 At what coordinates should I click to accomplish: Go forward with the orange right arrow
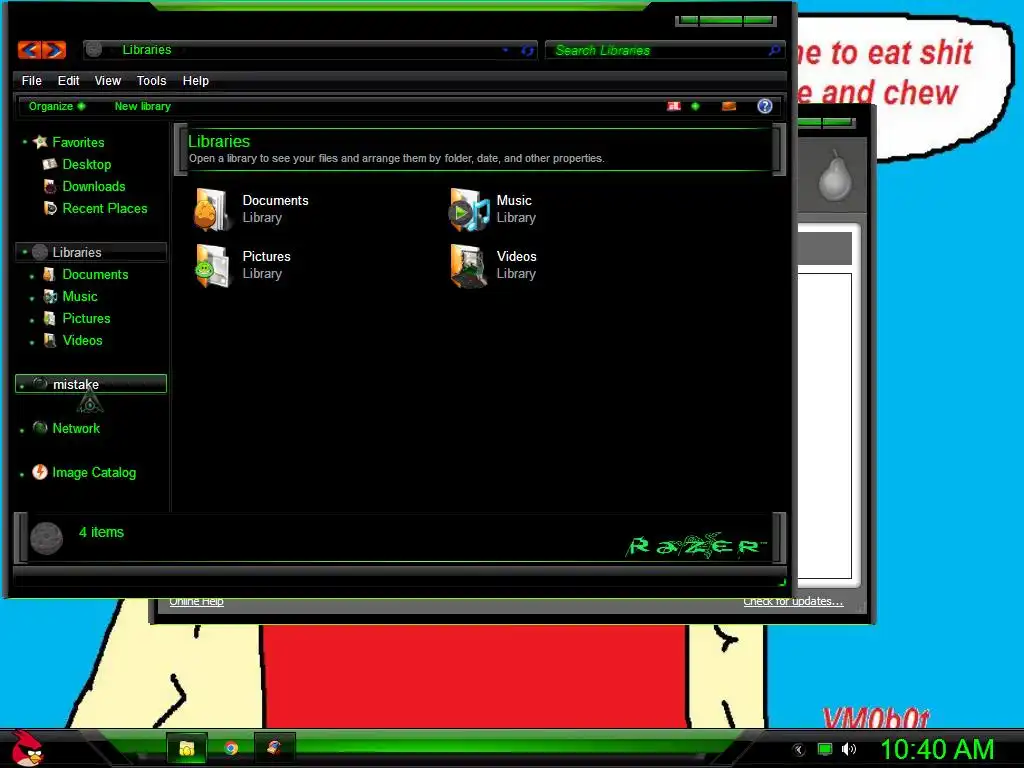click(55, 50)
